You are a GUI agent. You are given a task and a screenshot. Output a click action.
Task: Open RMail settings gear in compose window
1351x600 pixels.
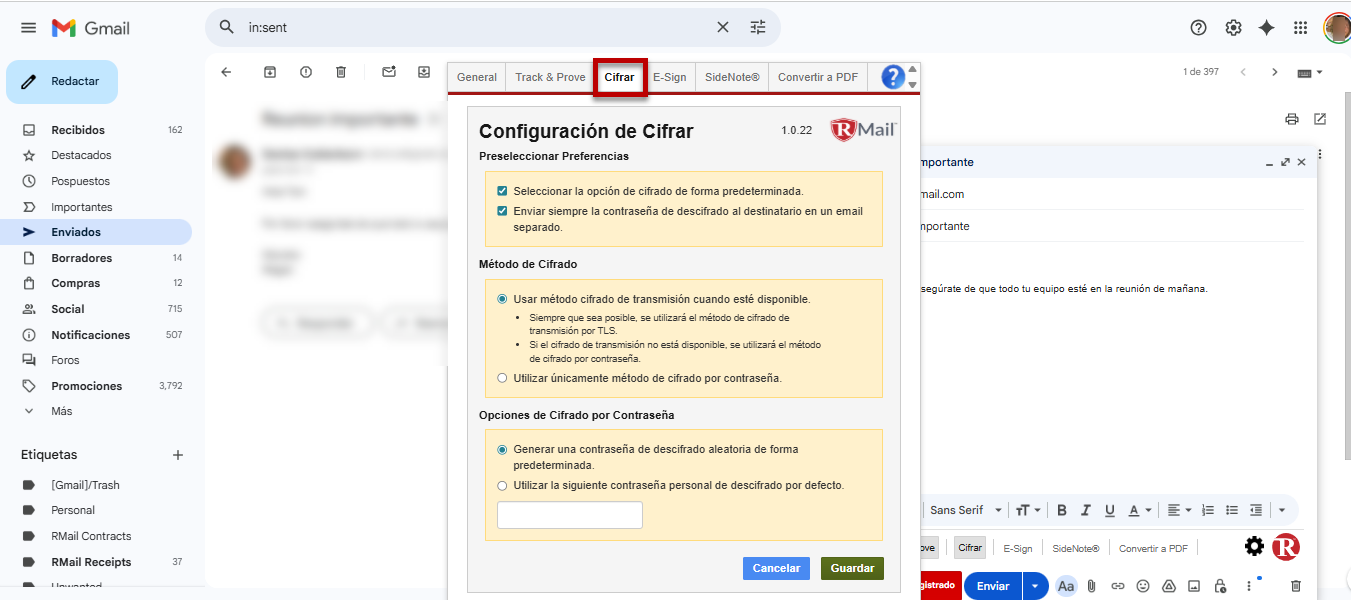pyautogui.click(x=1254, y=547)
